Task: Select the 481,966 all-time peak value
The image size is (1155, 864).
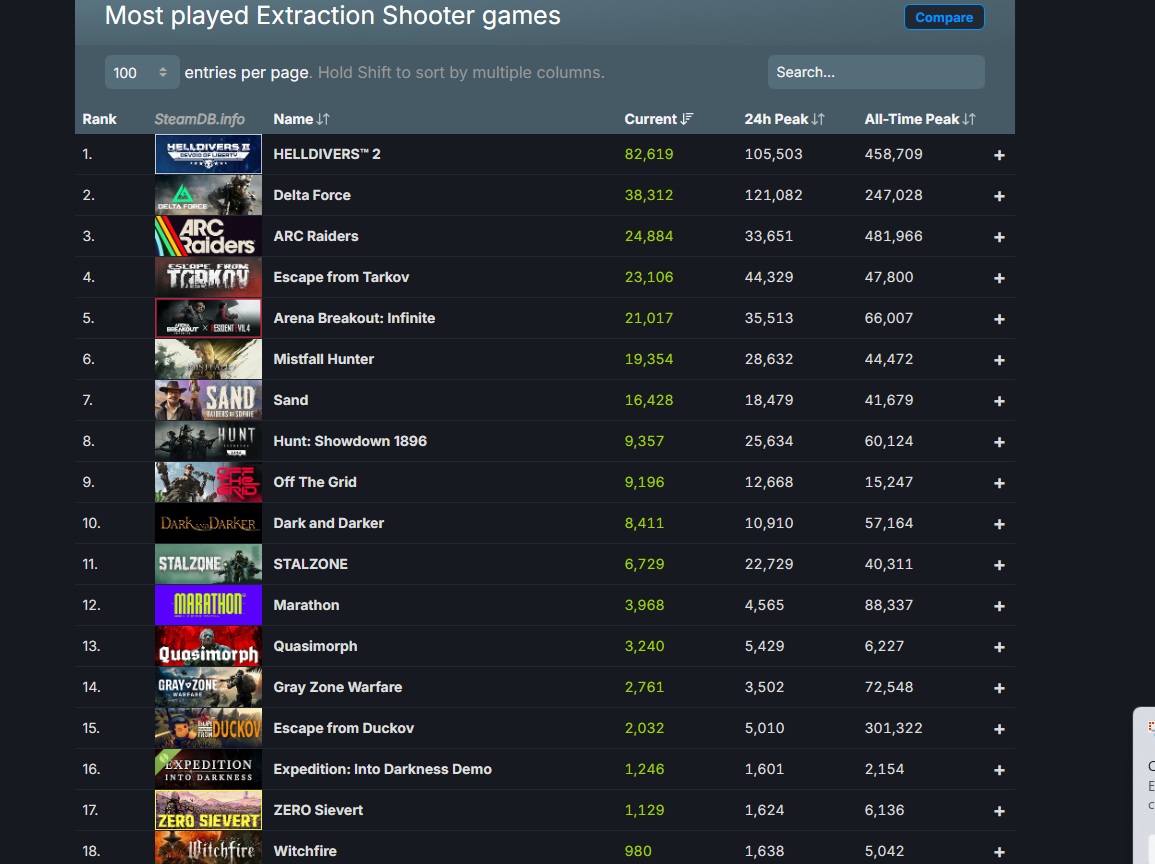Action: pyautogui.click(x=894, y=236)
